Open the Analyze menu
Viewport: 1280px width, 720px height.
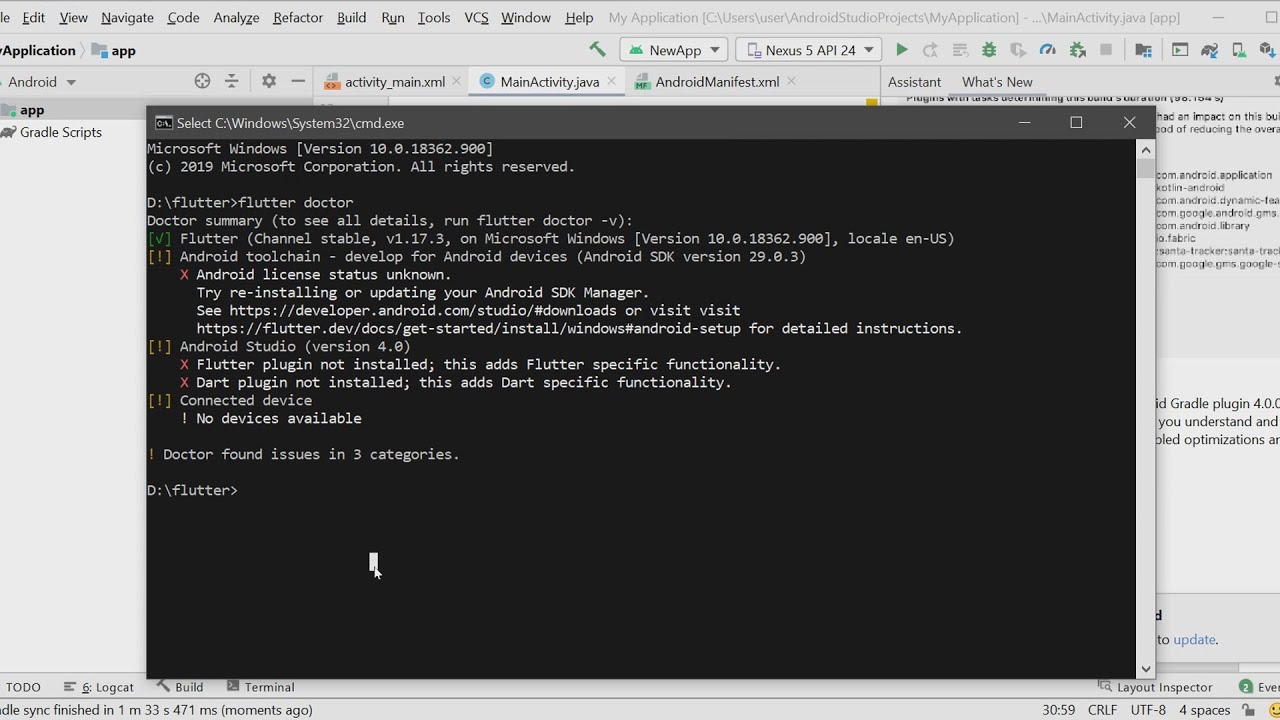pos(236,17)
